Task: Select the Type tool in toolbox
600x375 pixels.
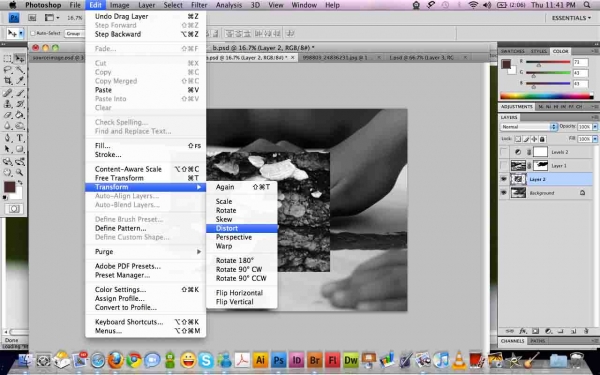Action: tap(20, 138)
